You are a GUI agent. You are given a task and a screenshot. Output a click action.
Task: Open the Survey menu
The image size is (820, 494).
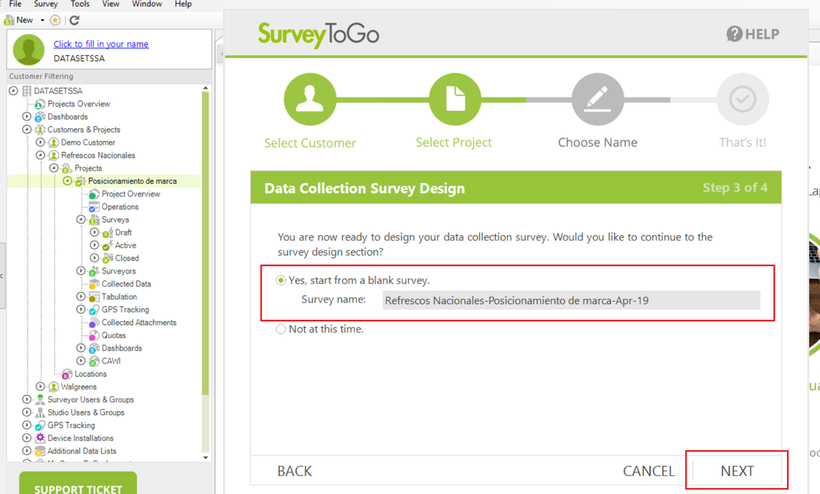click(45, 4)
